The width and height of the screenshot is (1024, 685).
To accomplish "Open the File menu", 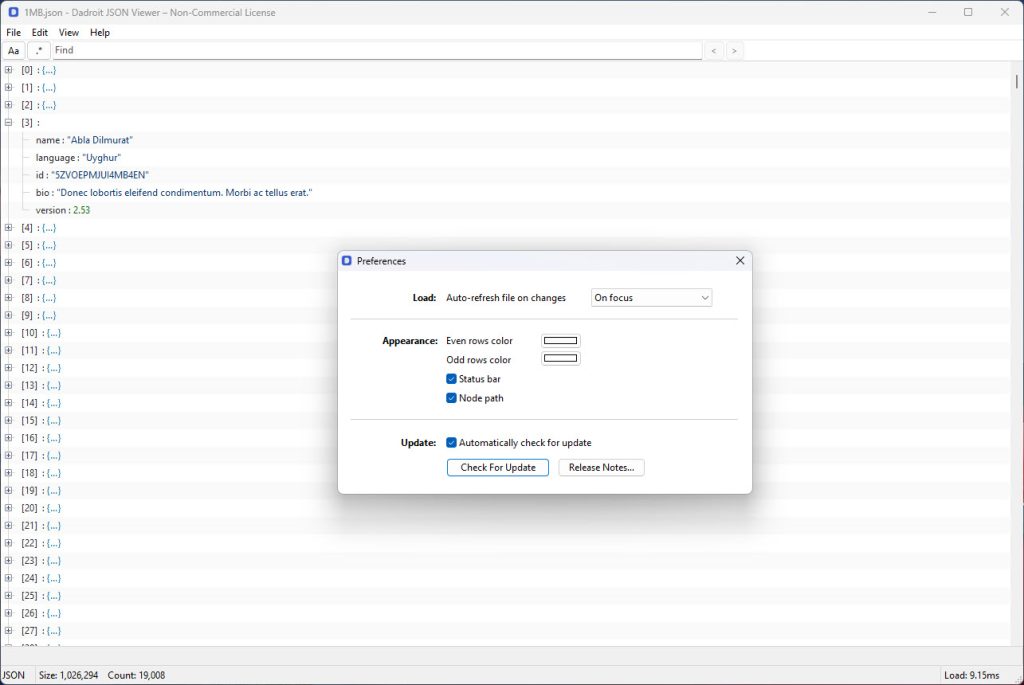I will pyautogui.click(x=14, y=32).
